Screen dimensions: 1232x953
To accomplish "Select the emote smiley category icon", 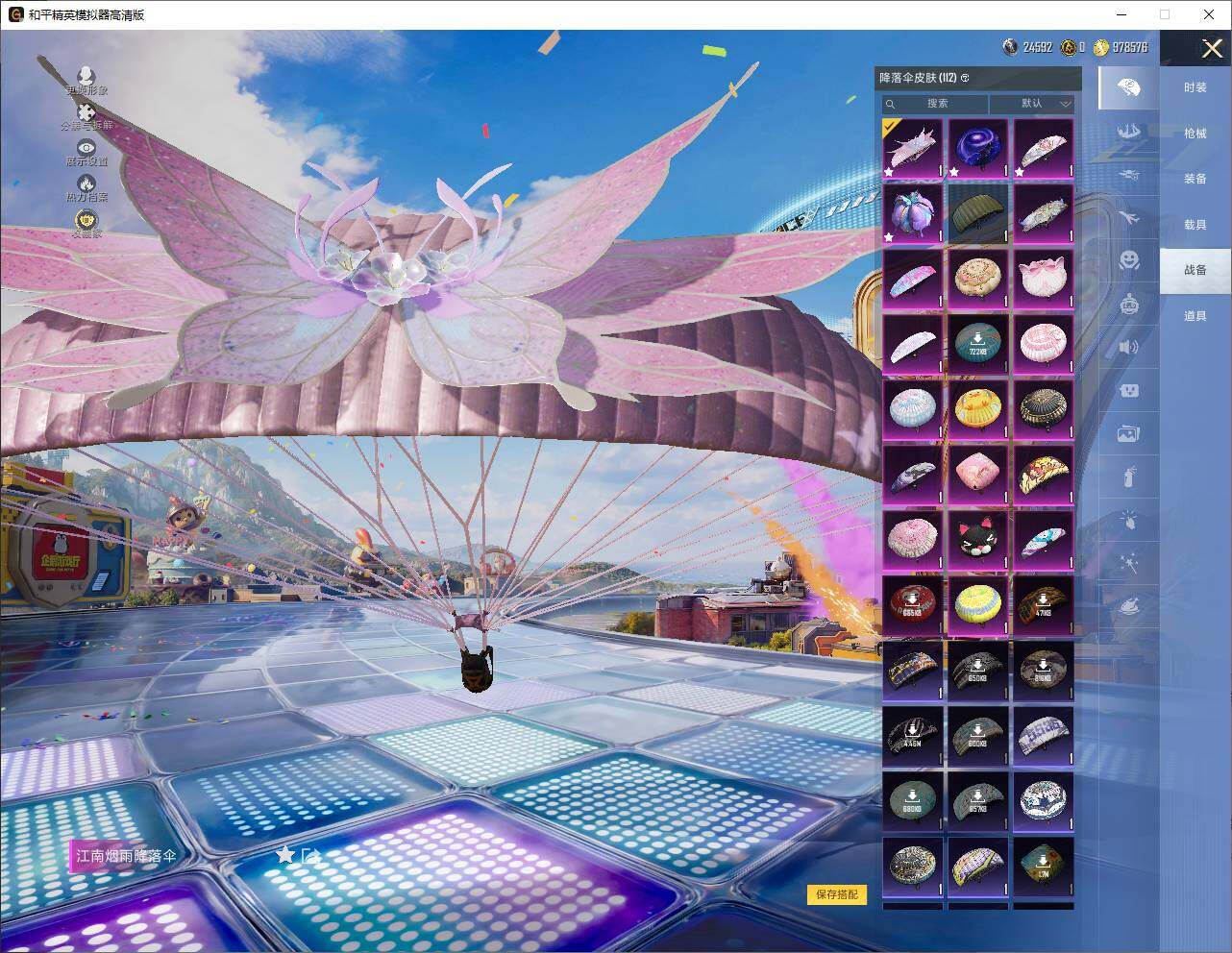I will click(1128, 260).
